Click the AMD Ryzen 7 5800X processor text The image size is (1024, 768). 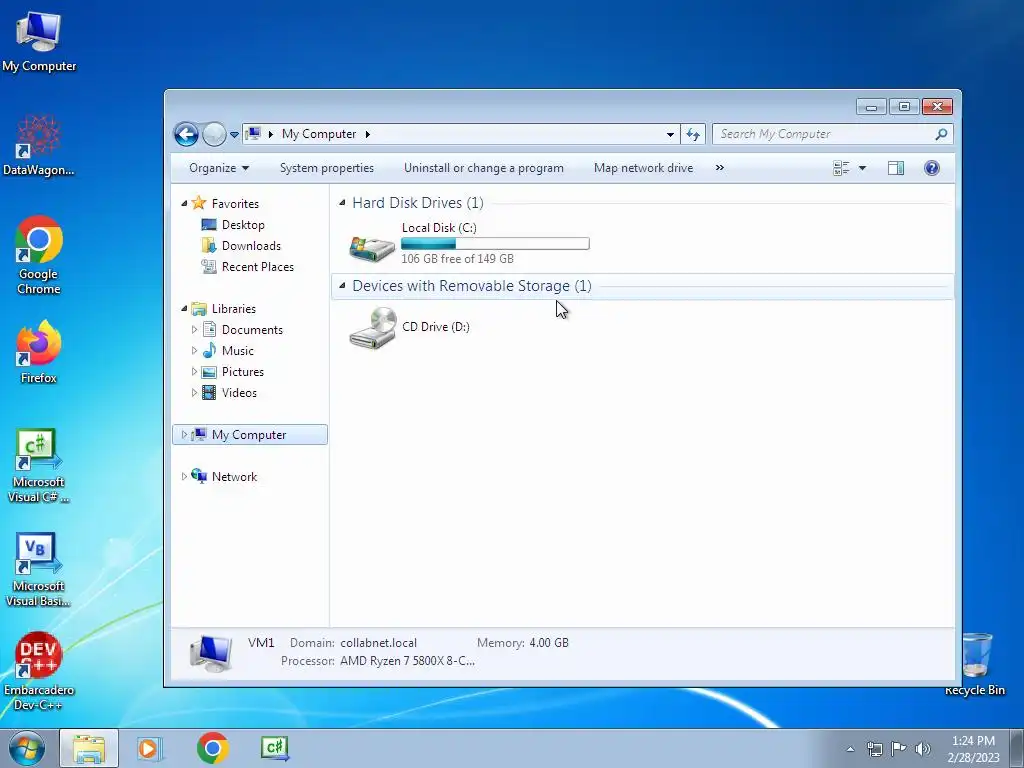point(408,661)
